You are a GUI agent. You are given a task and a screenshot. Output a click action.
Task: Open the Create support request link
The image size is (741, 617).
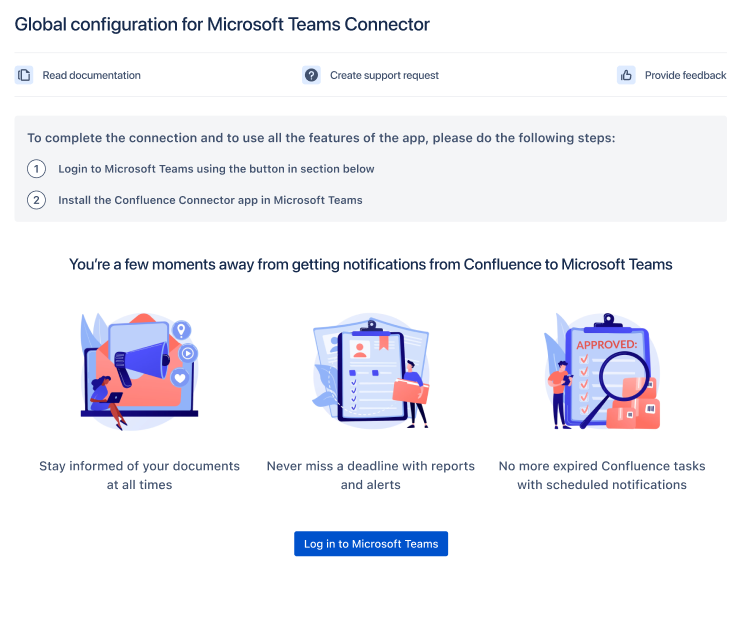pyautogui.click(x=384, y=75)
